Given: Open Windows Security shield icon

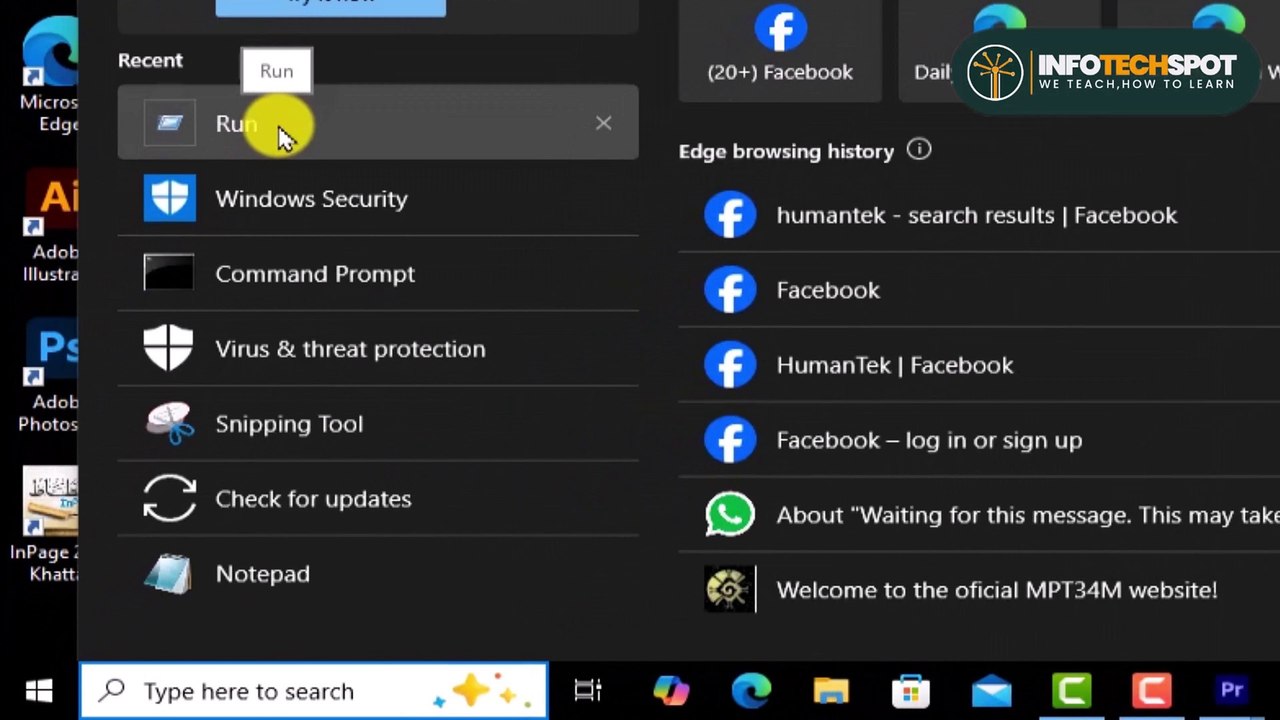Looking at the screenshot, I should pos(169,198).
